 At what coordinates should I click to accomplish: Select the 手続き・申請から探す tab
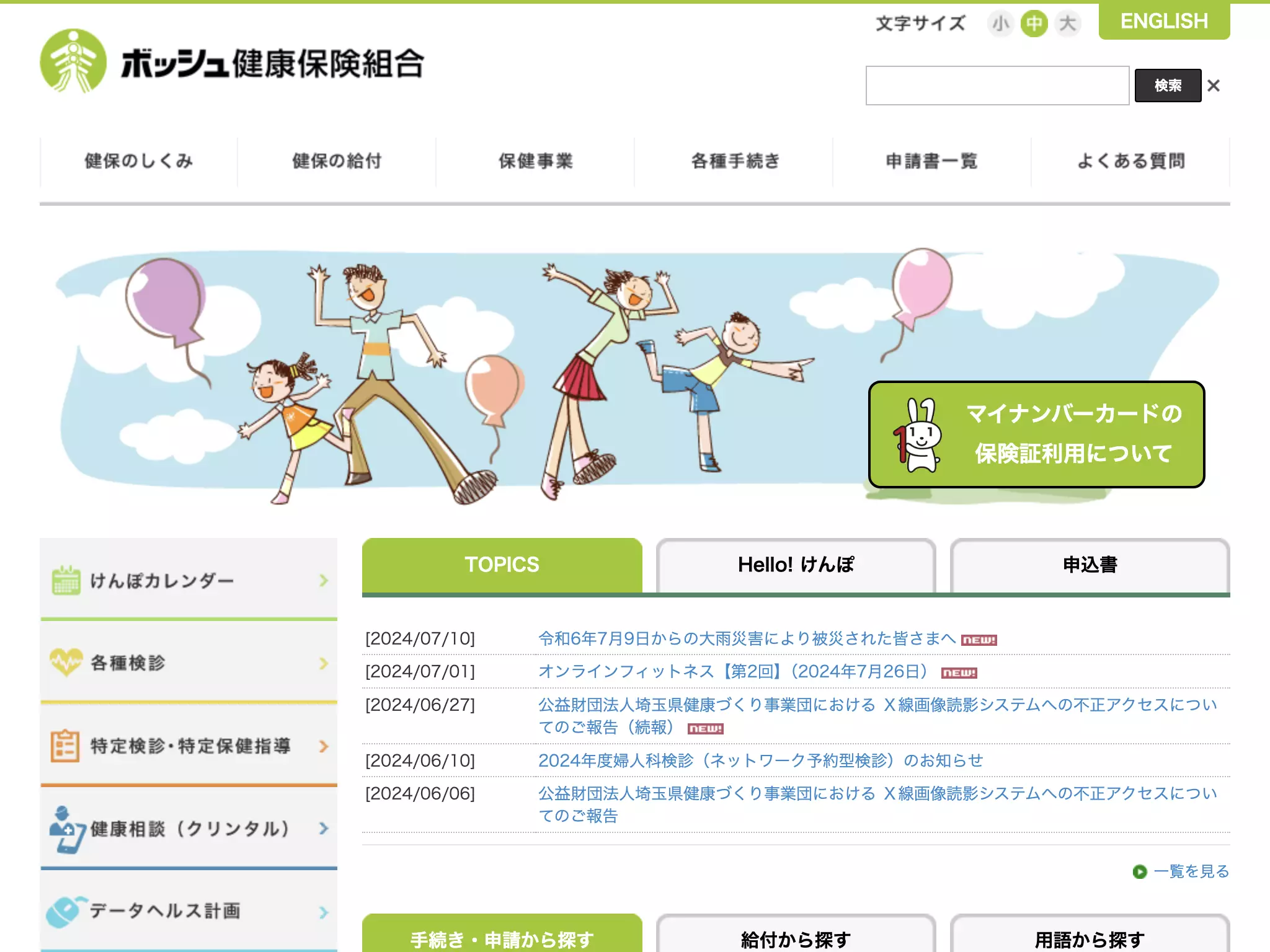click(502, 934)
